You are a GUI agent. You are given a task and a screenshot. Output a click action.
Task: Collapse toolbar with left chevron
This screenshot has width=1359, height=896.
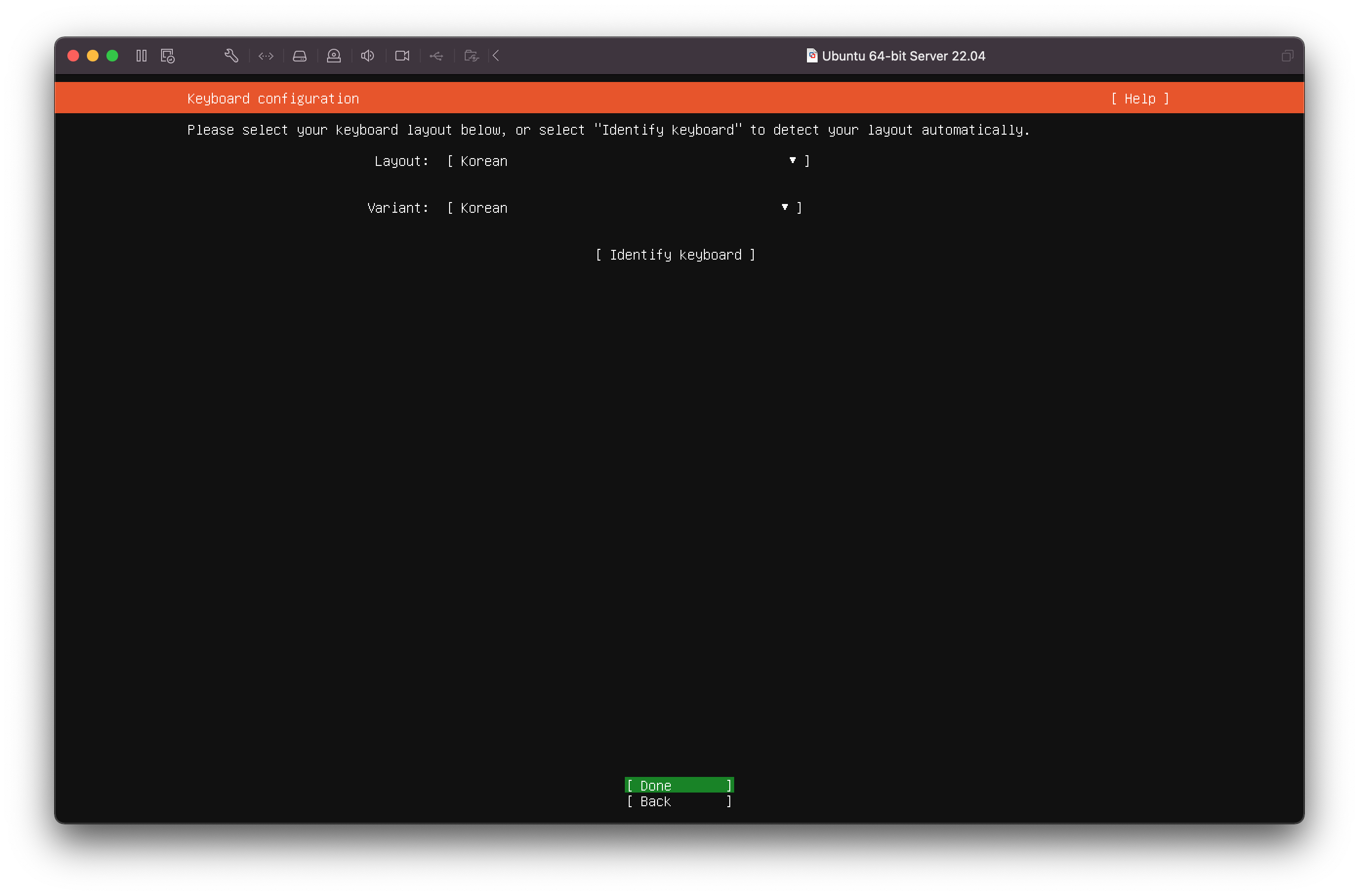pos(496,56)
